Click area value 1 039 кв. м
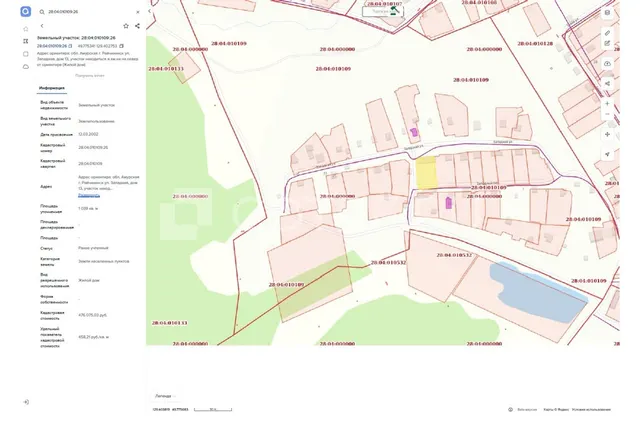 click(88, 208)
